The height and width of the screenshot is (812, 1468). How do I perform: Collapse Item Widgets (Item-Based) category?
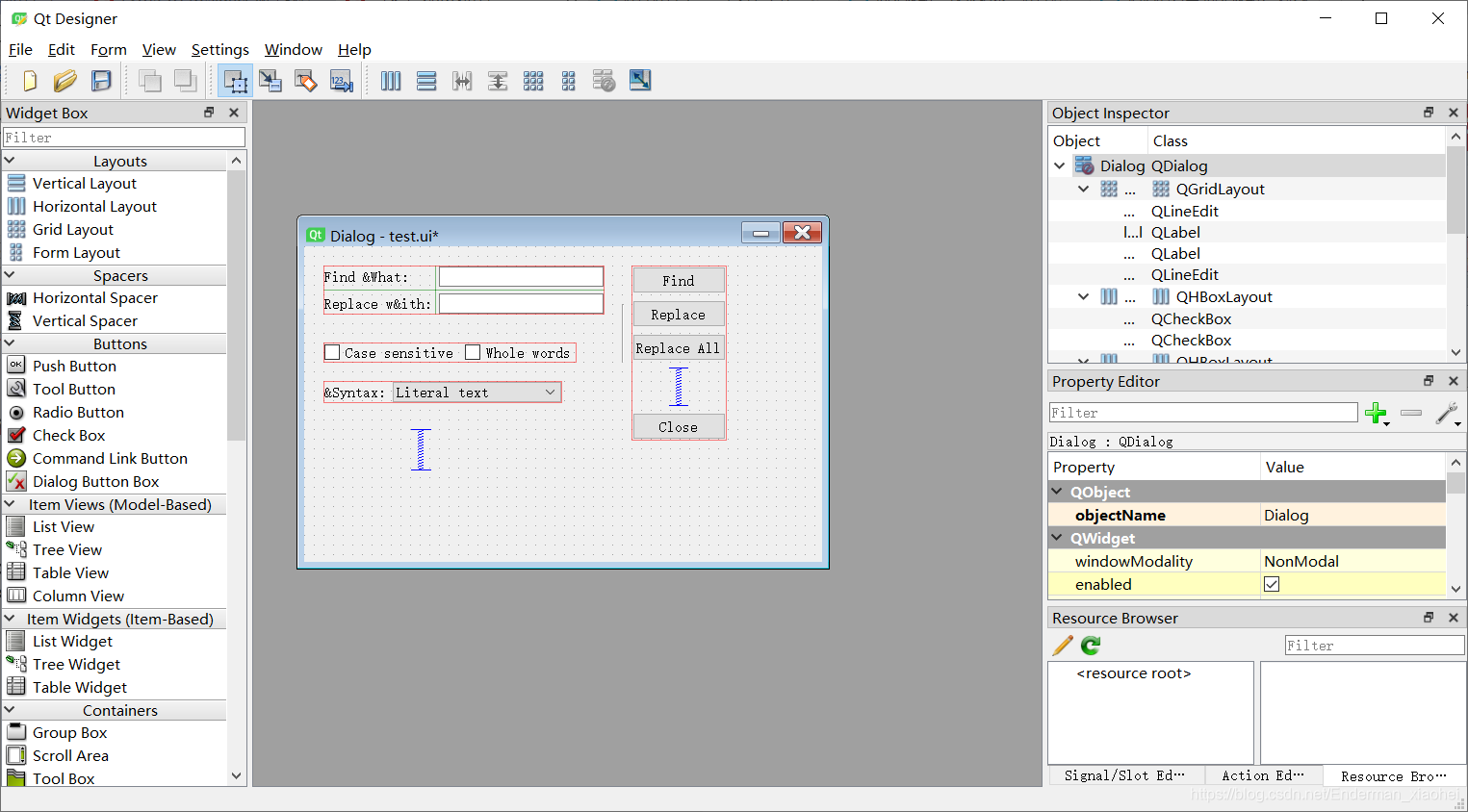click(x=11, y=619)
